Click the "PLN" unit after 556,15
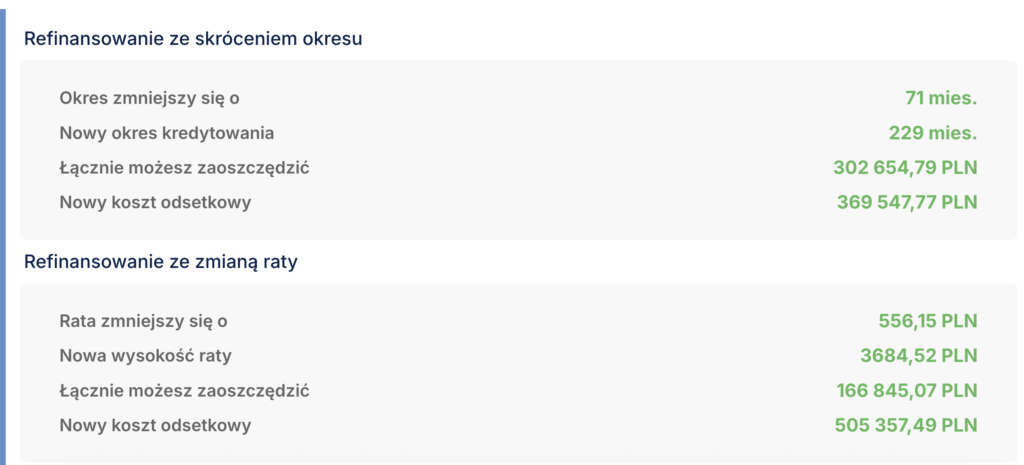 pos(959,321)
